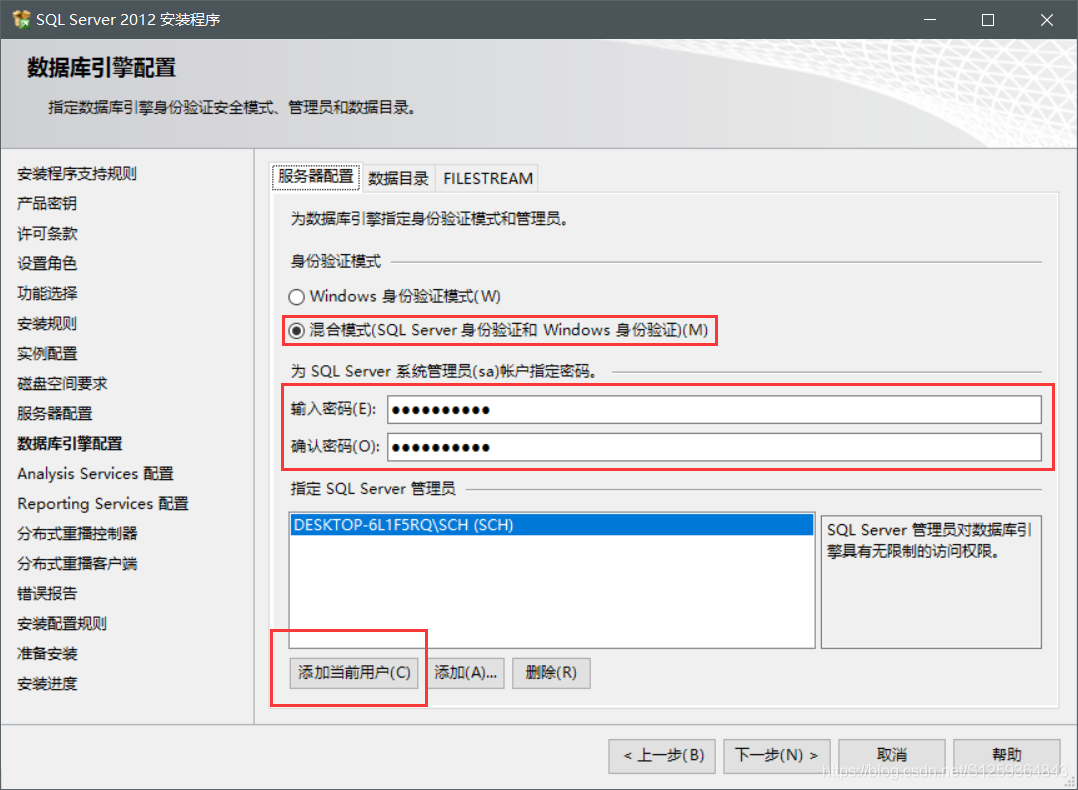Click 安装规则 step in sidebar
The height and width of the screenshot is (790, 1078).
coord(47,324)
